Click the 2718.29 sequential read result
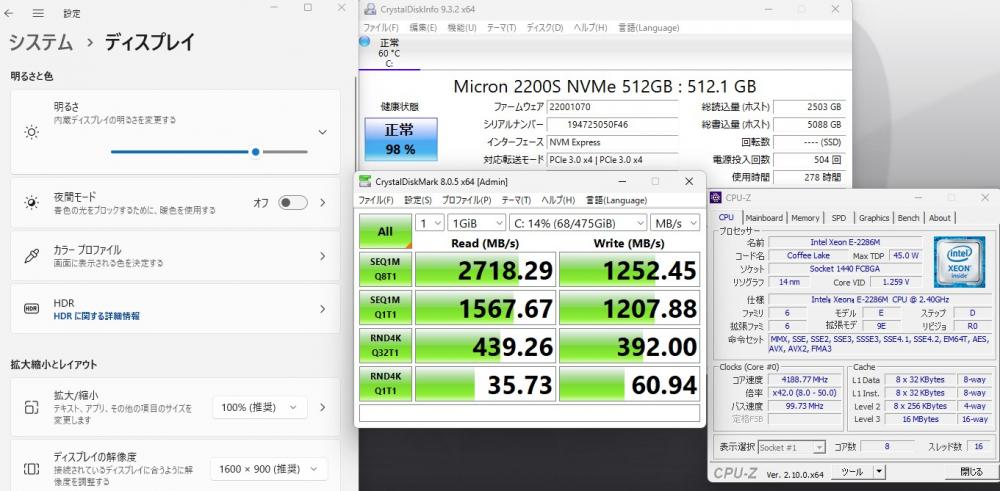The width and height of the screenshot is (1000, 491). [486, 270]
